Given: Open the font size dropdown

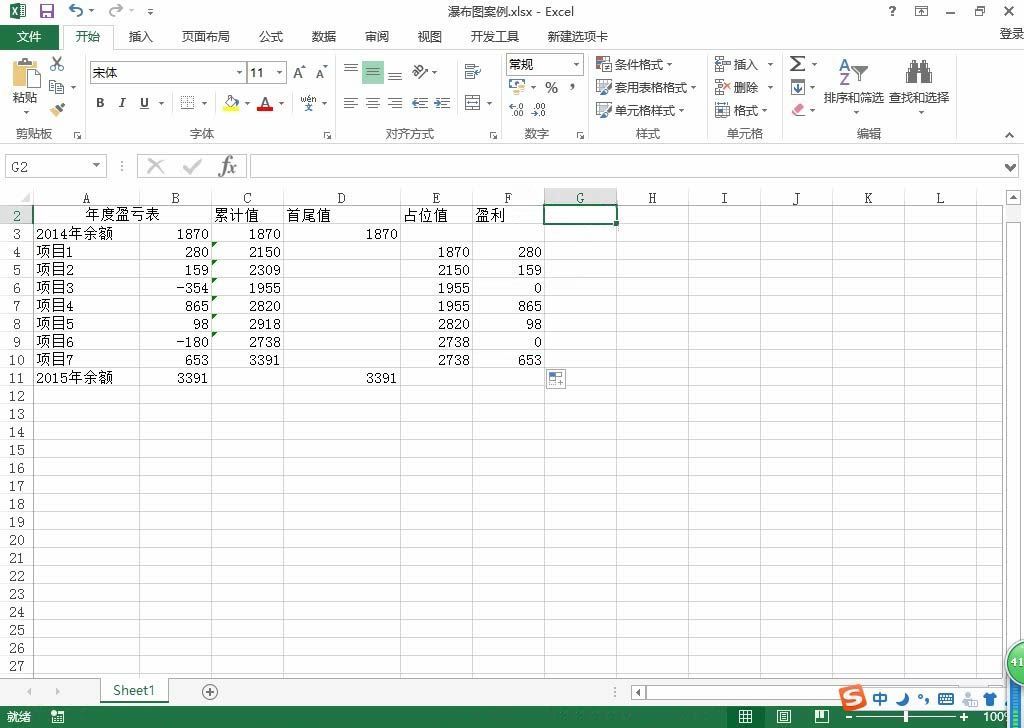Looking at the screenshot, I should coord(280,72).
